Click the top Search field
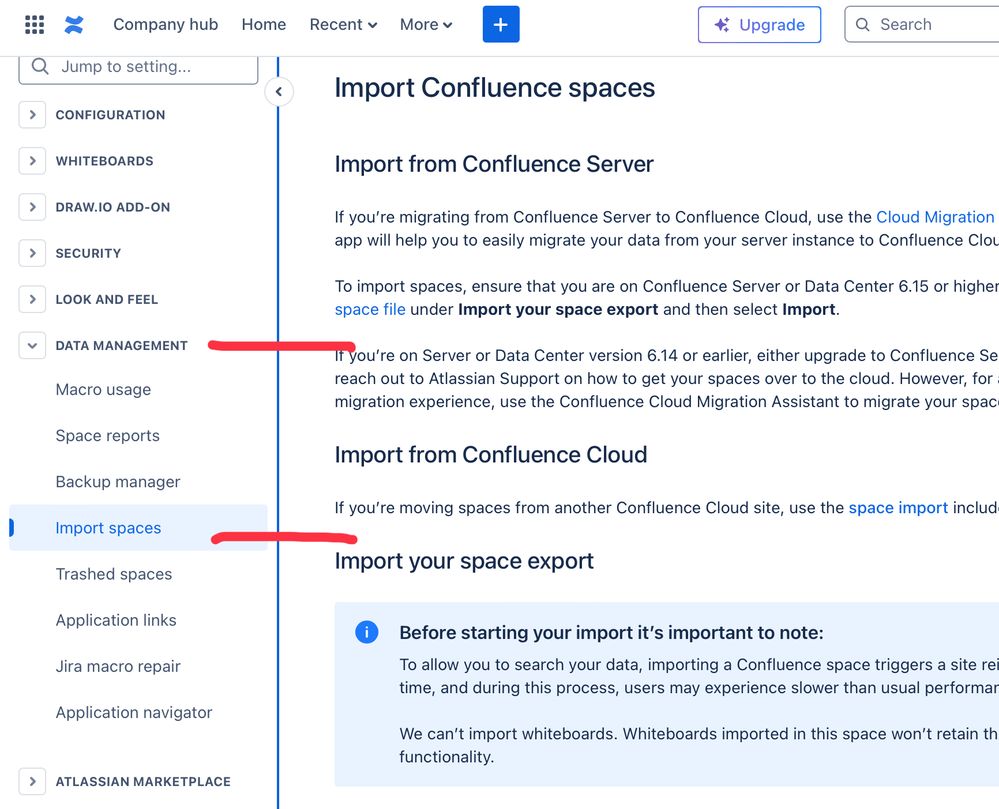999x809 pixels. (x=922, y=24)
